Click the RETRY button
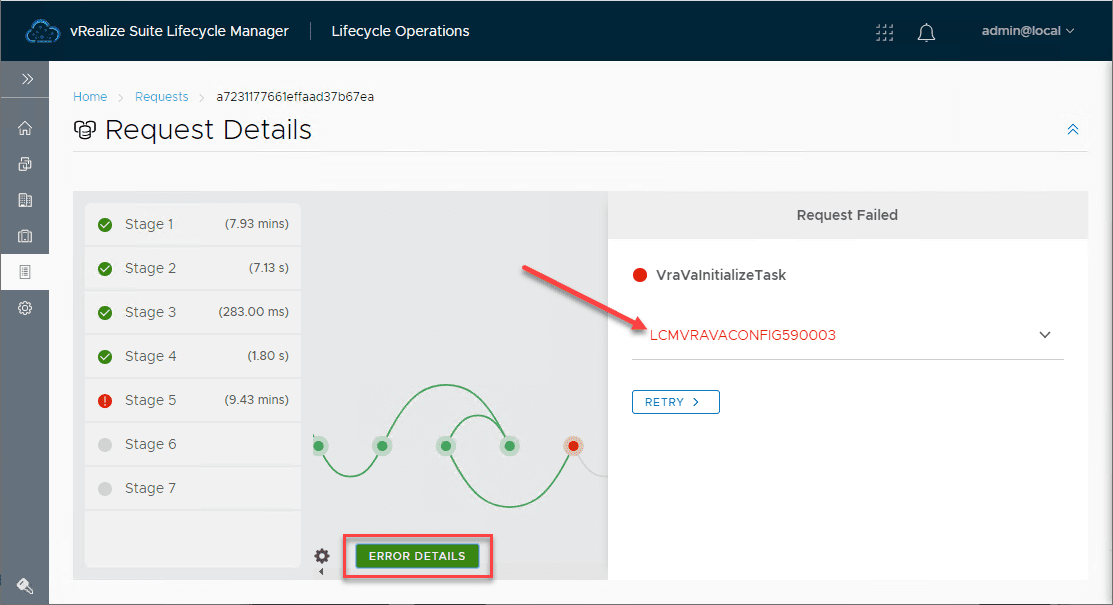Screen dimensions: 1113x605 (x=675, y=401)
